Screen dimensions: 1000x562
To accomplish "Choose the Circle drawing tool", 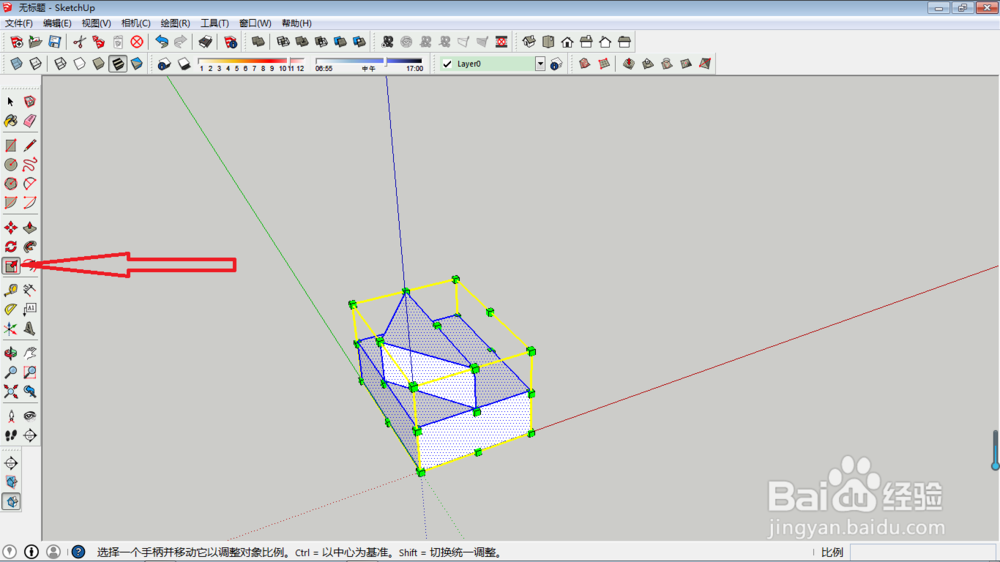I will pyautogui.click(x=11, y=165).
